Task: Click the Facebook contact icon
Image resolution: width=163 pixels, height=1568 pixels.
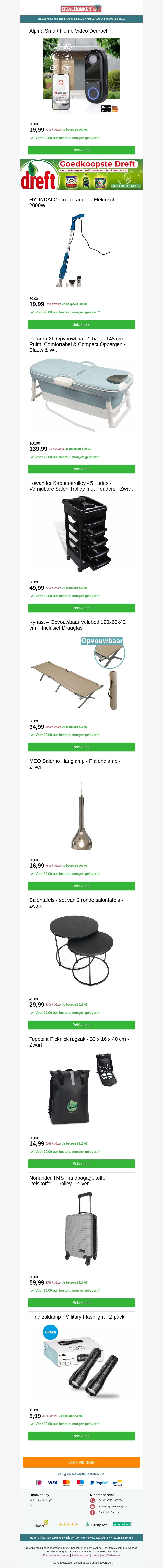Action: click(x=93, y=1512)
